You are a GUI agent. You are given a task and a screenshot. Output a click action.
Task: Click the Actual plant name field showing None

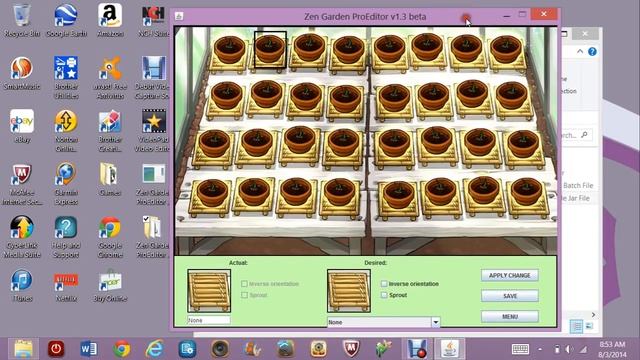(x=209, y=320)
